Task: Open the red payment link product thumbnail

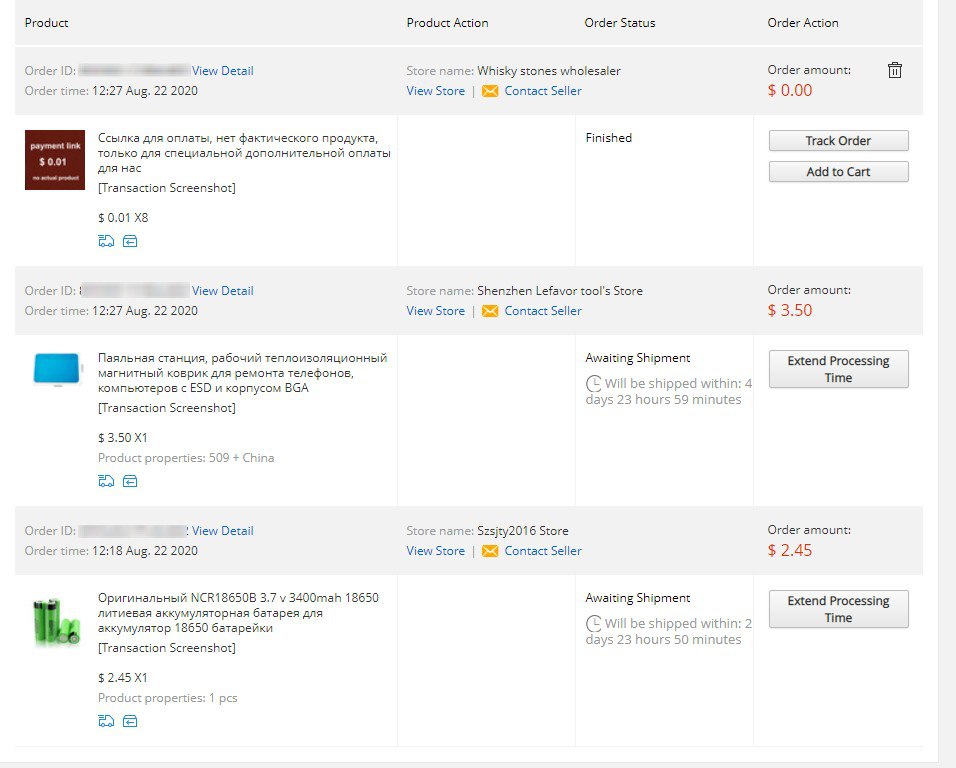Action: pyautogui.click(x=55, y=160)
